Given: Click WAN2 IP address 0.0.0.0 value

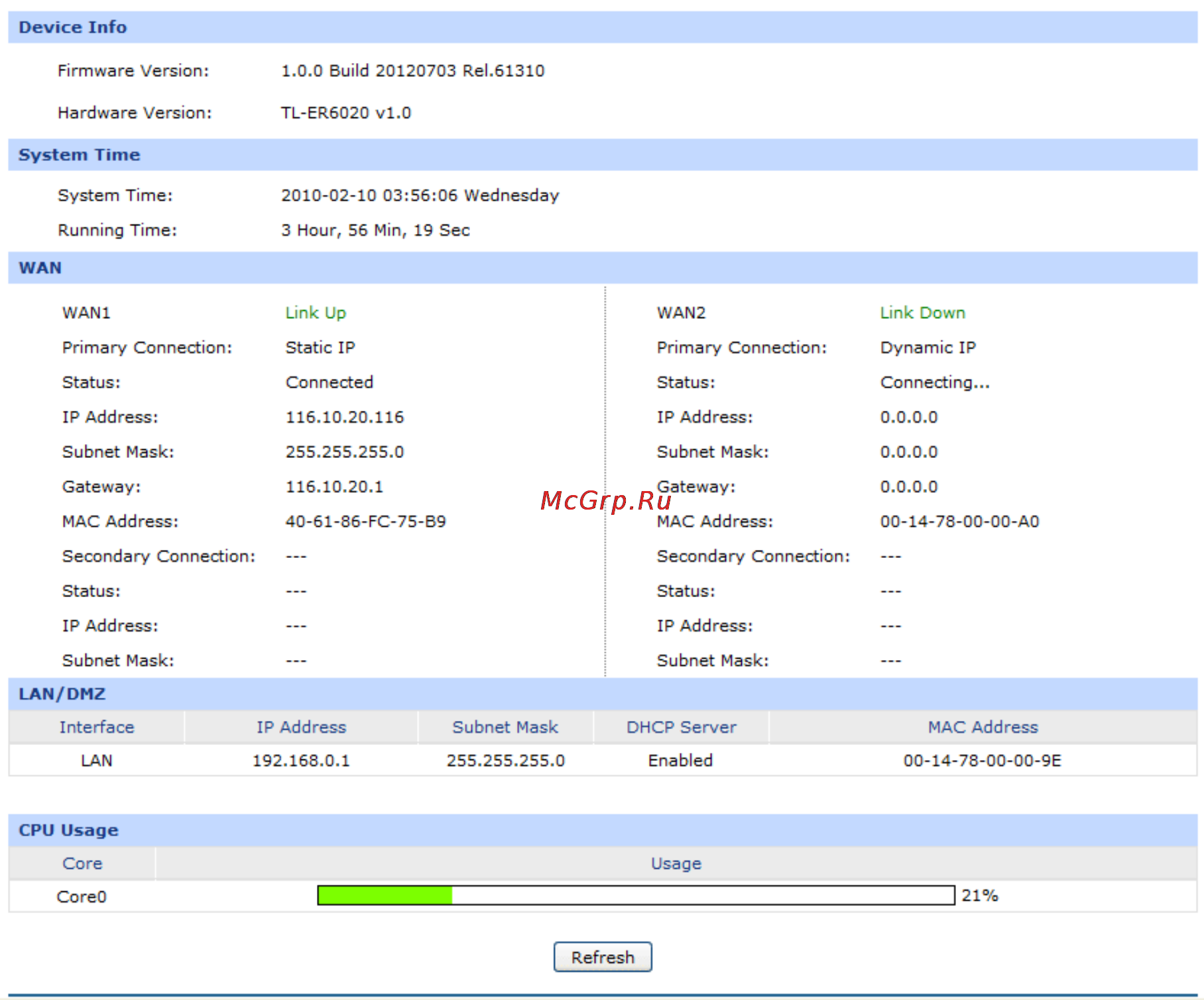Looking at the screenshot, I should pyautogui.click(x=909, y=417).
